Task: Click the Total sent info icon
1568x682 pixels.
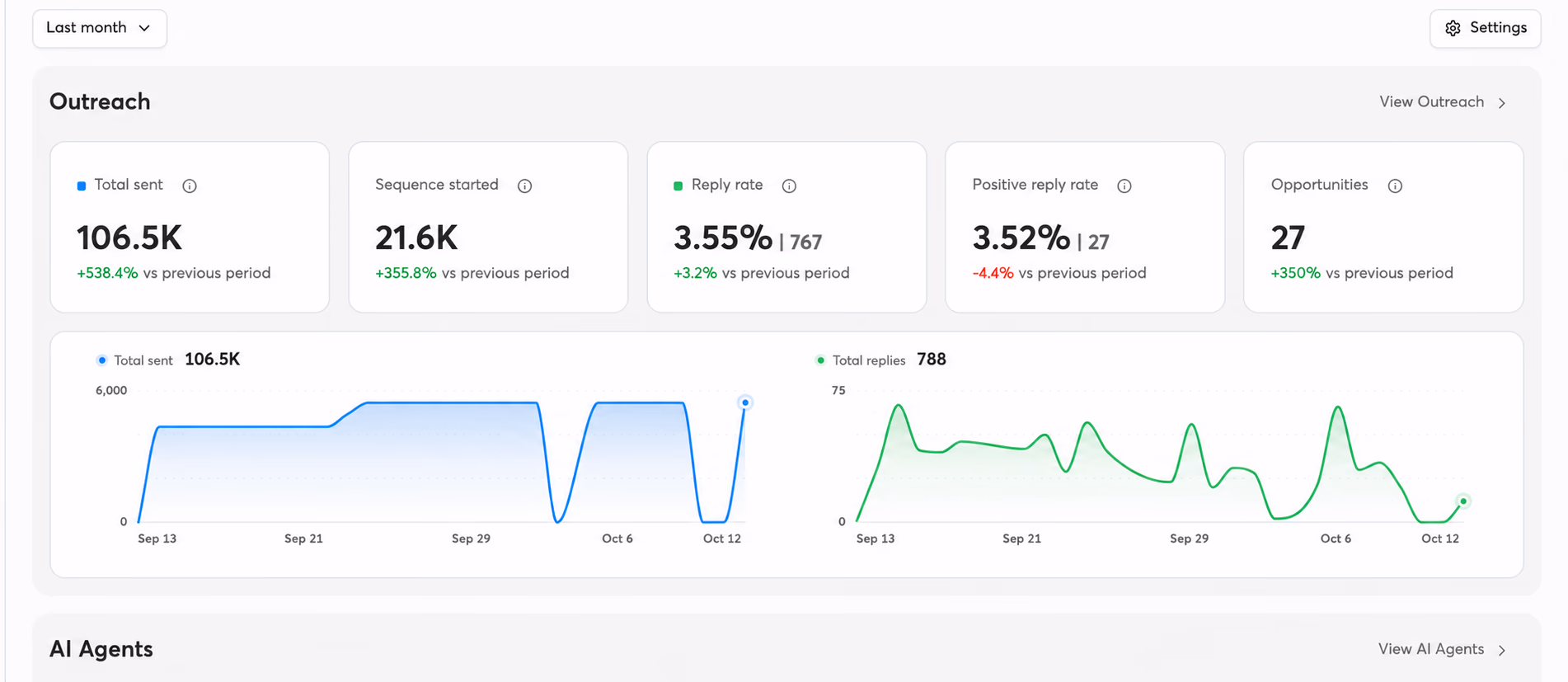Action: coord(190,186)
